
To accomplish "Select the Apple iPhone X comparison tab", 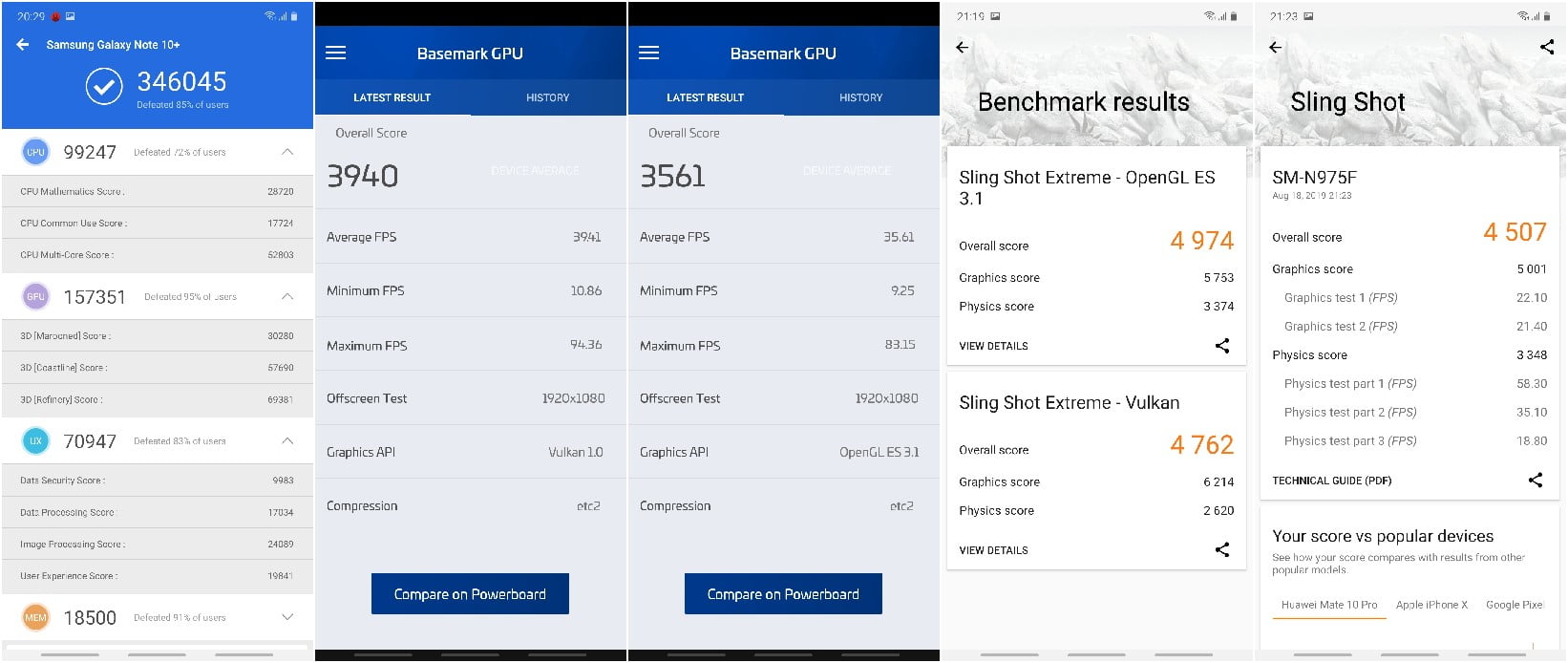I will pyautogui.click(x=1431, y=605).
